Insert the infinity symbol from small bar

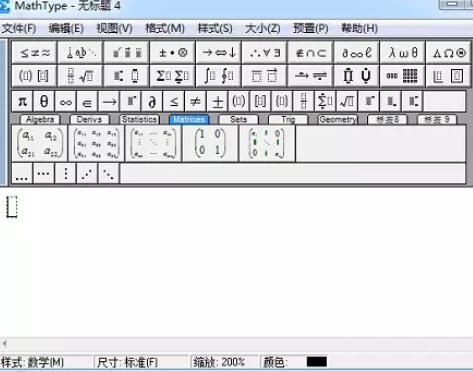tap(66, 101)
